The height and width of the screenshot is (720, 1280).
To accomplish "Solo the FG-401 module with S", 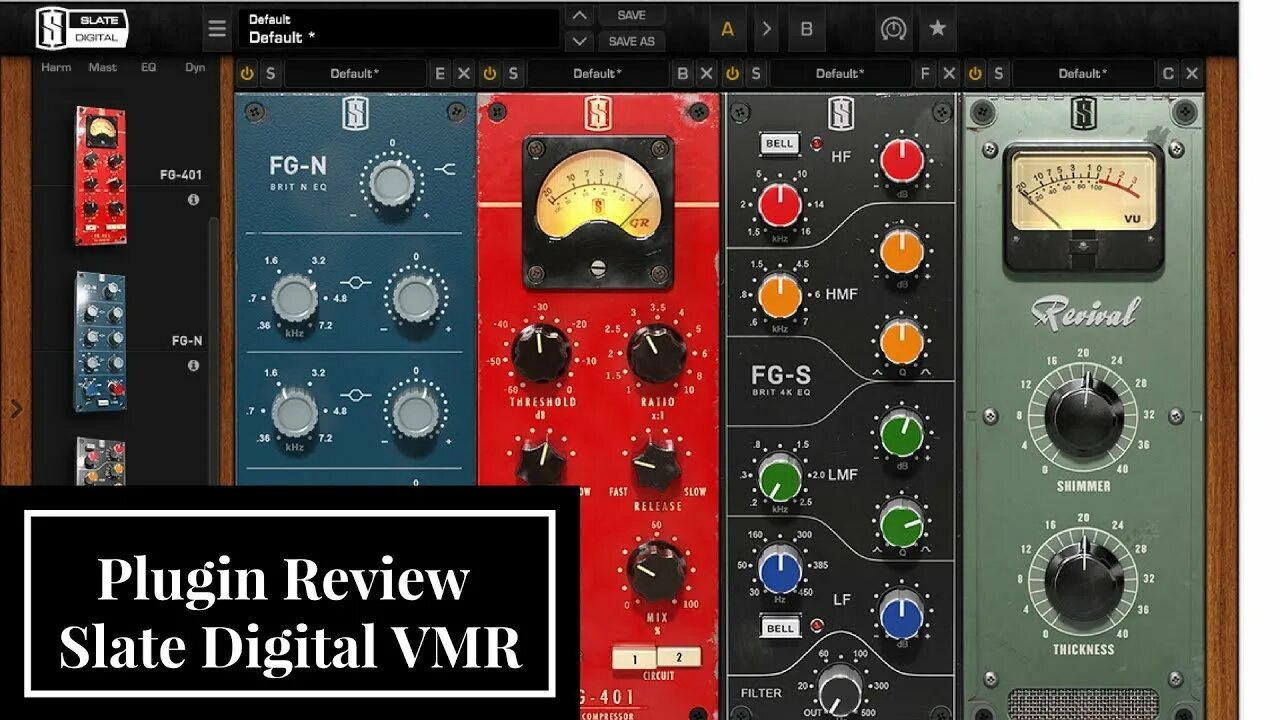I will coord(513,73).
